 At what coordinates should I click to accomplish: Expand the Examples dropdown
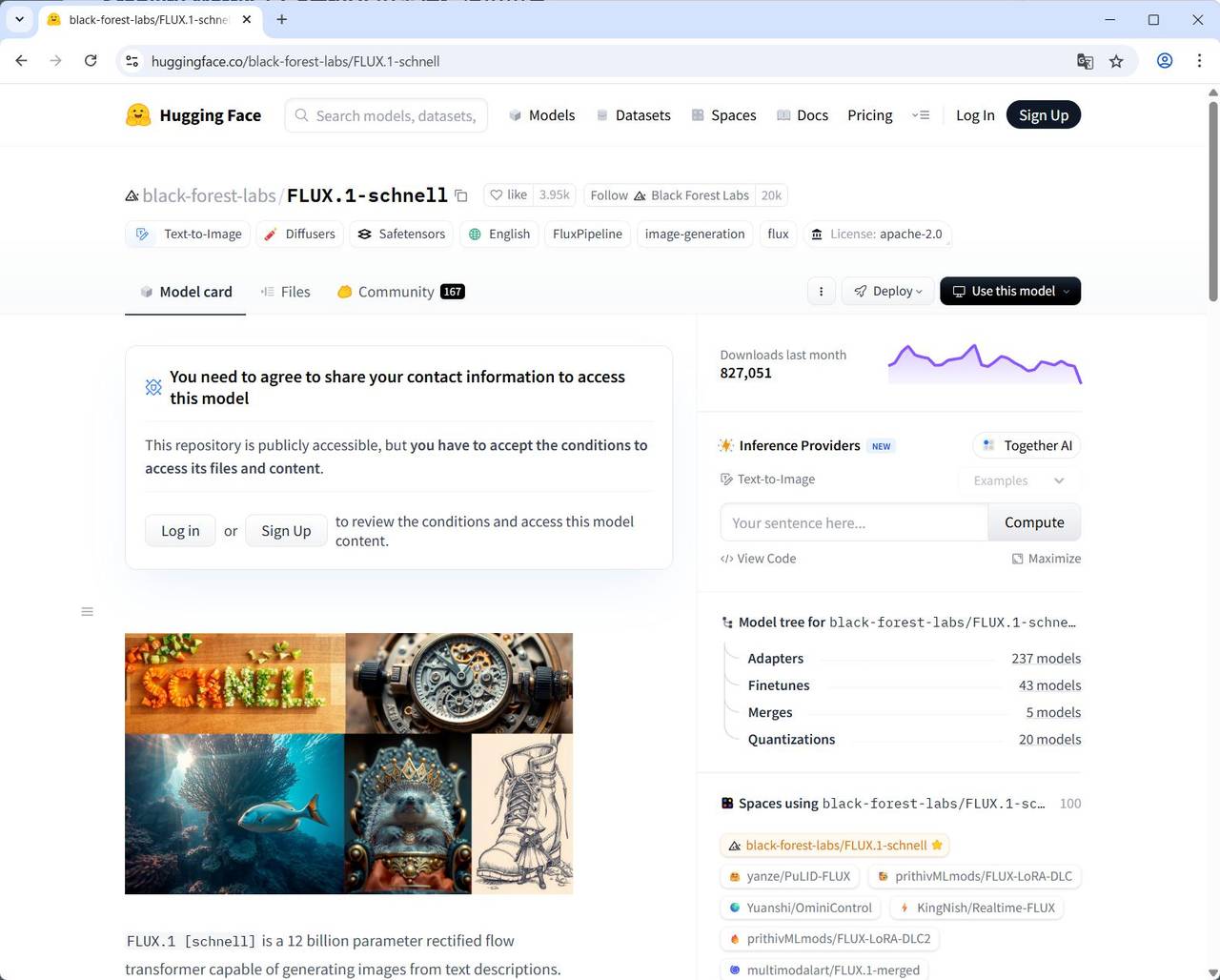(1019, 480)
